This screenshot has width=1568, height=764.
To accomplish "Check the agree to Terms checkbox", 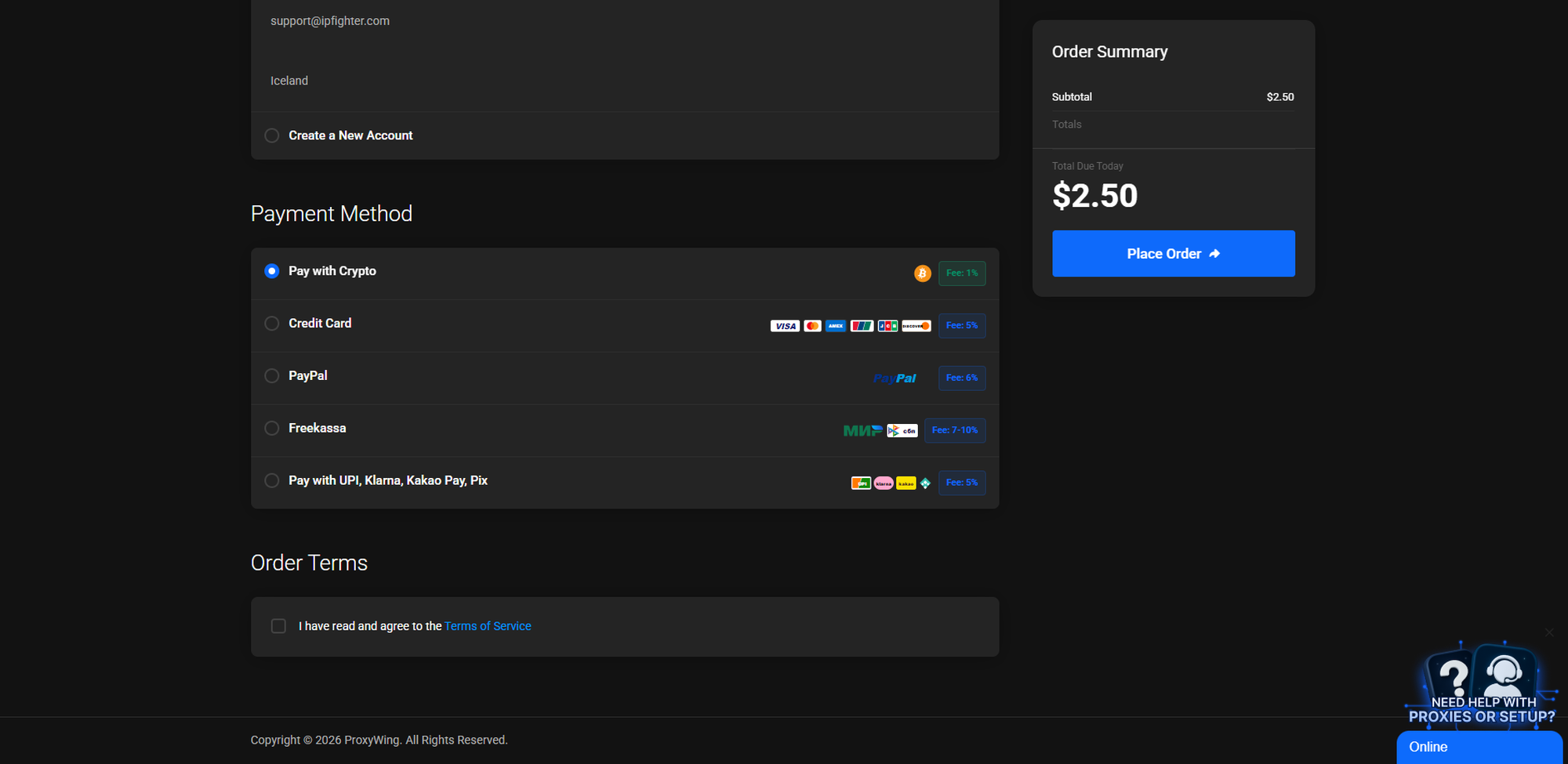I will 278,626.
